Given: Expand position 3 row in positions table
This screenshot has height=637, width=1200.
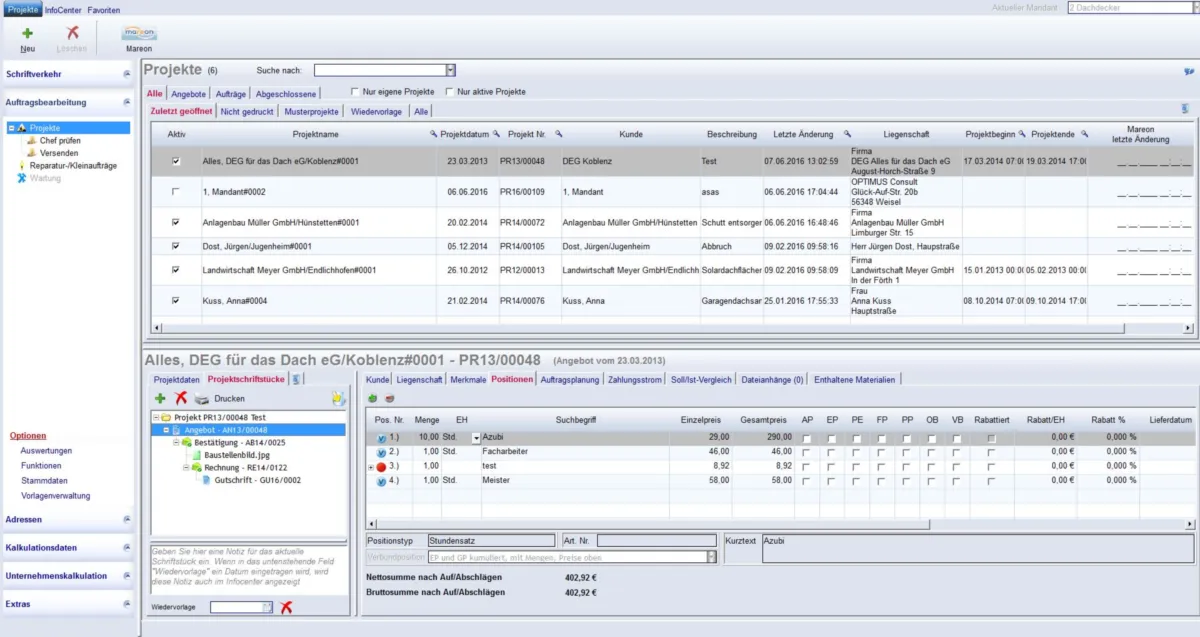Looking at the screenshot, I should [x=371, y=467].
